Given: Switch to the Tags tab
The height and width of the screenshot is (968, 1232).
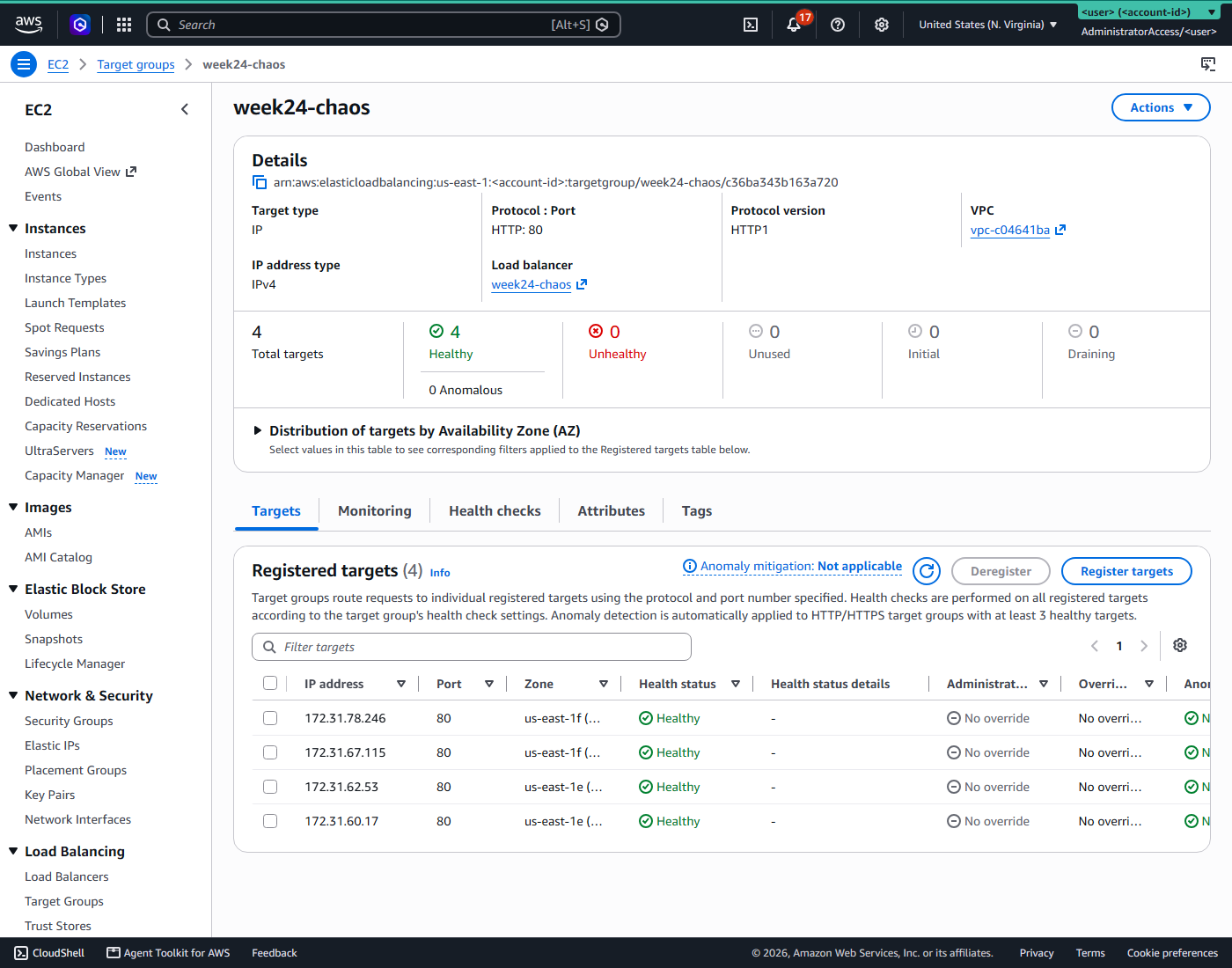Looking at the screenshot, I should click(x=697, y=511).
